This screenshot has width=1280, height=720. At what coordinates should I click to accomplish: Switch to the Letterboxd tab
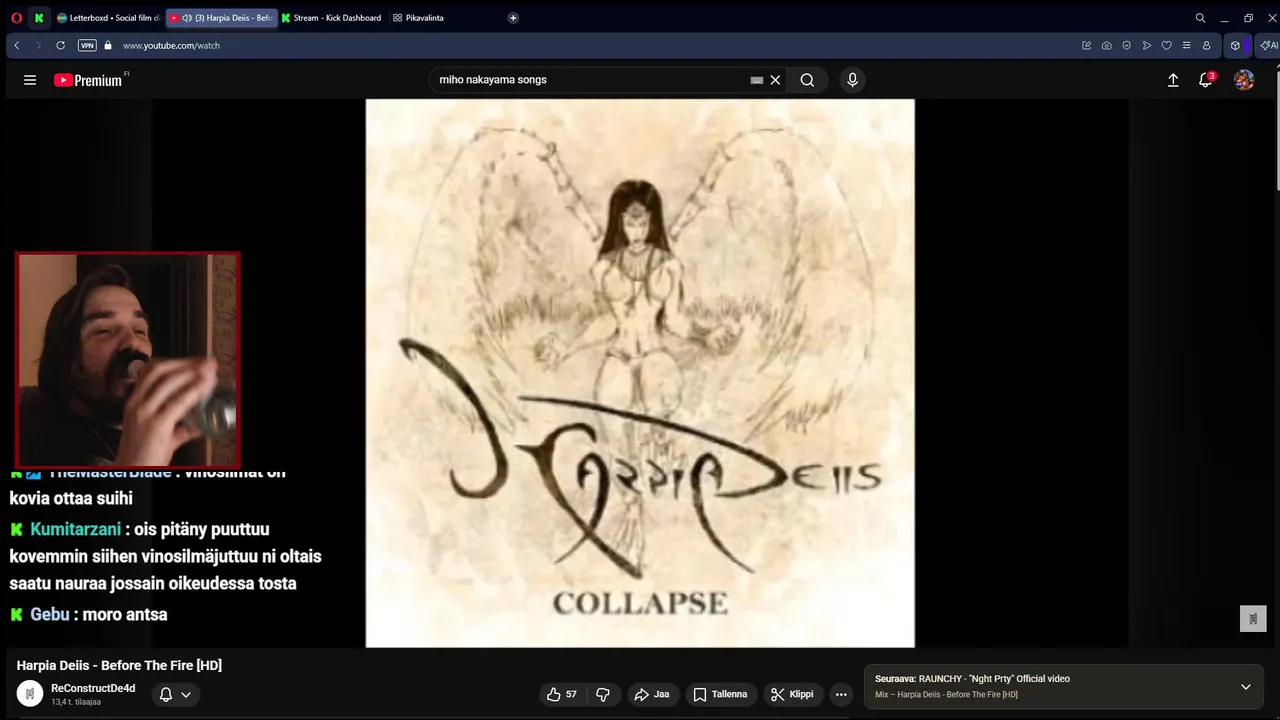[108, 18]
